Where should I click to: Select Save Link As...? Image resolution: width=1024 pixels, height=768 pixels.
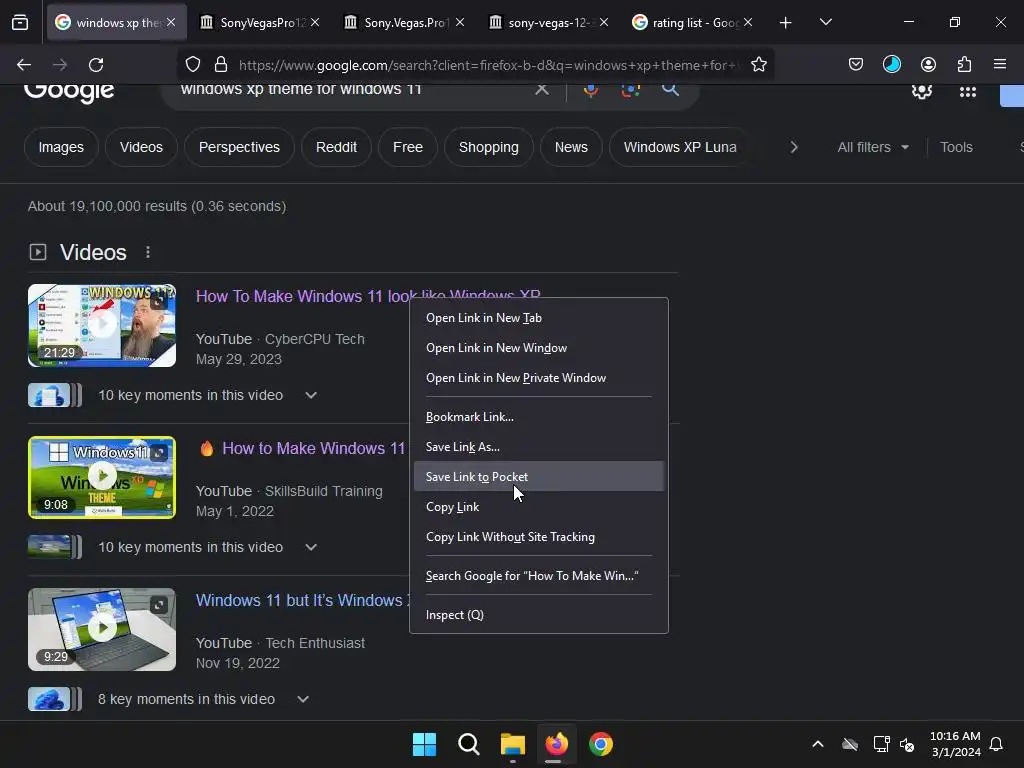coord(538,447)
